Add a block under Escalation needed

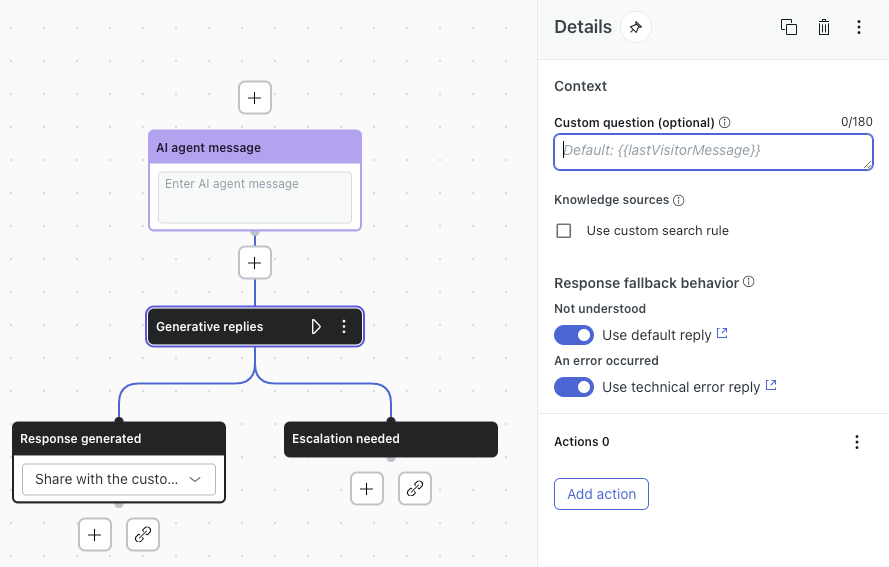tap(367, 488)
